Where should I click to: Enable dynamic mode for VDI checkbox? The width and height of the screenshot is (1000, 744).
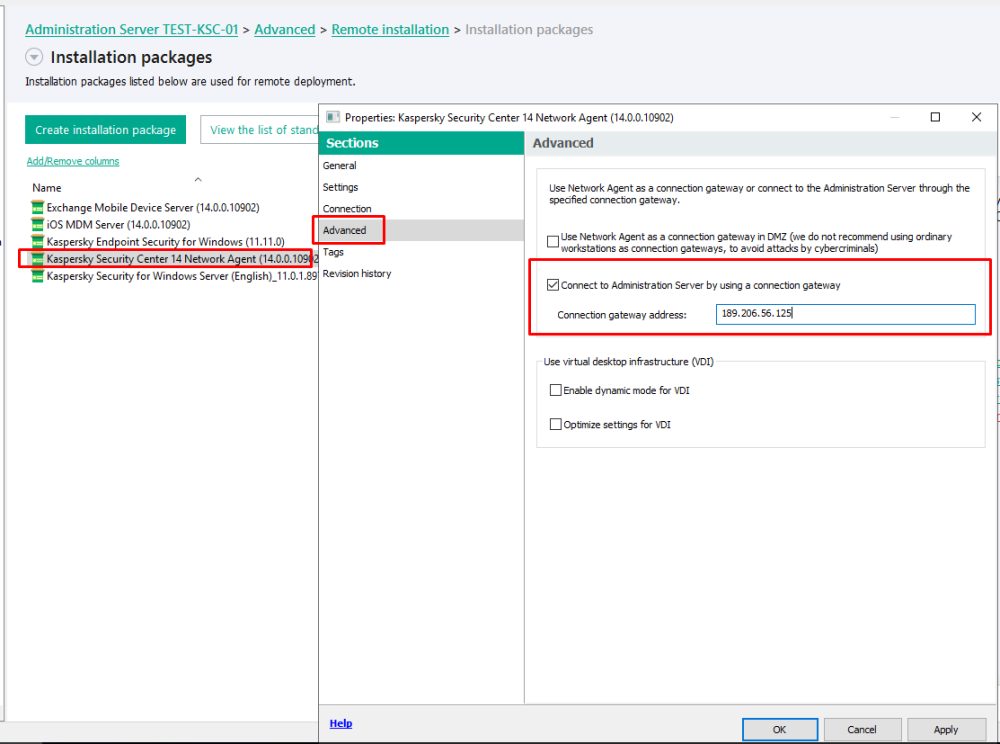555,390
